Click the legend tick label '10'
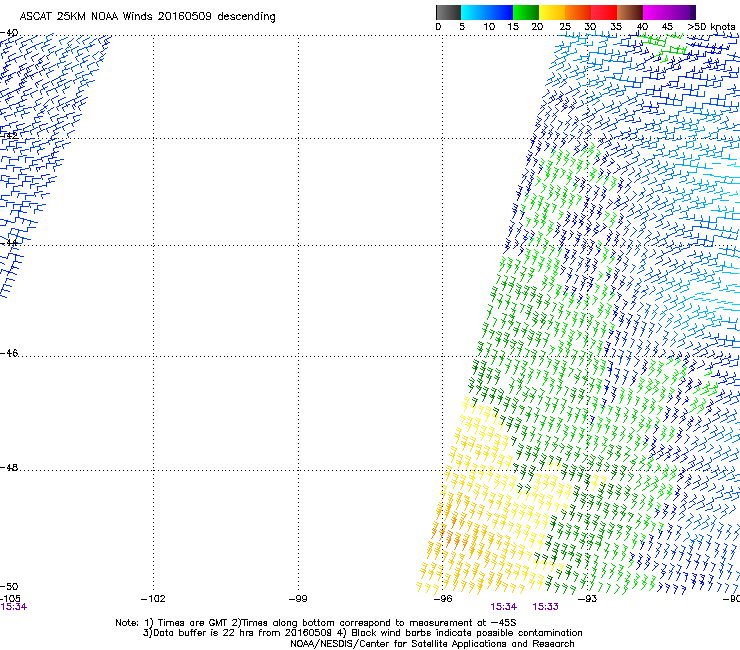 489,27
